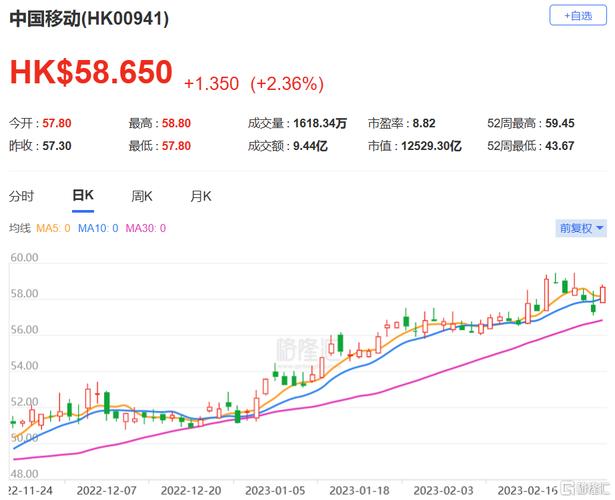Click the 最高 value 58.80
This screenshot has width=615, height=500.
point(176,124)
